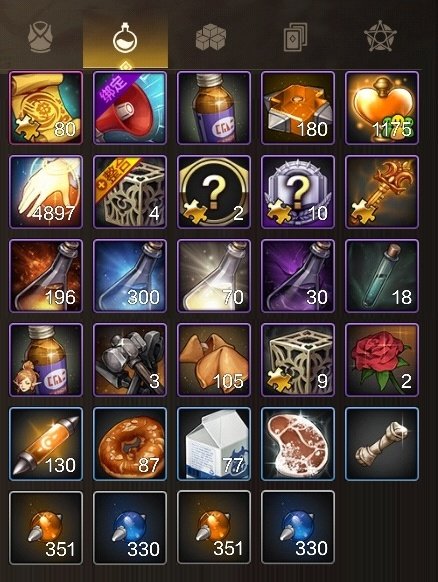The height and width of the screenshot is (582, 438).
Task: Select the potion consumables tab
Action: tap(125, 37)
